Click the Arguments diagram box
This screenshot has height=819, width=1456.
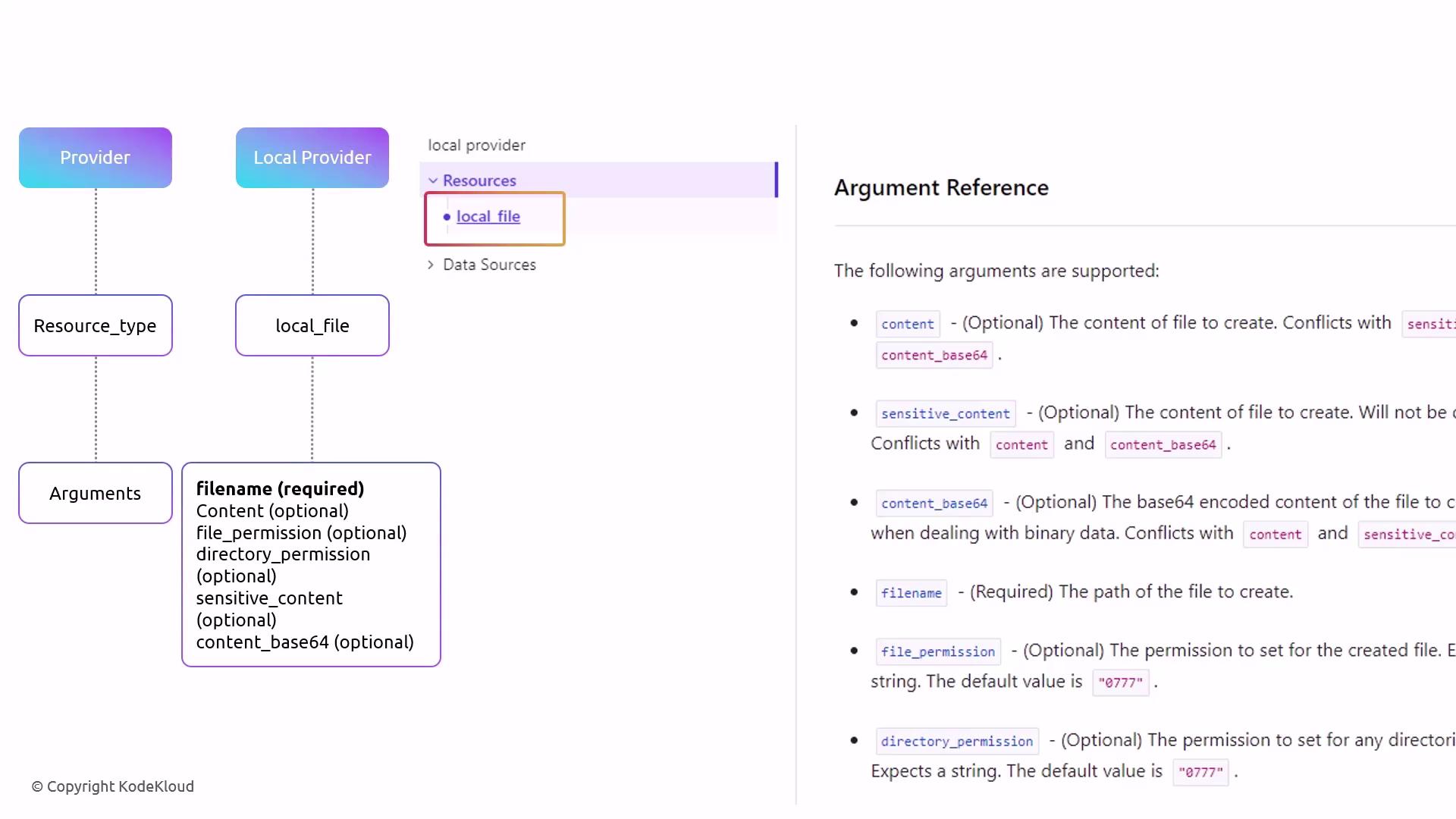(x=96, y=493)
